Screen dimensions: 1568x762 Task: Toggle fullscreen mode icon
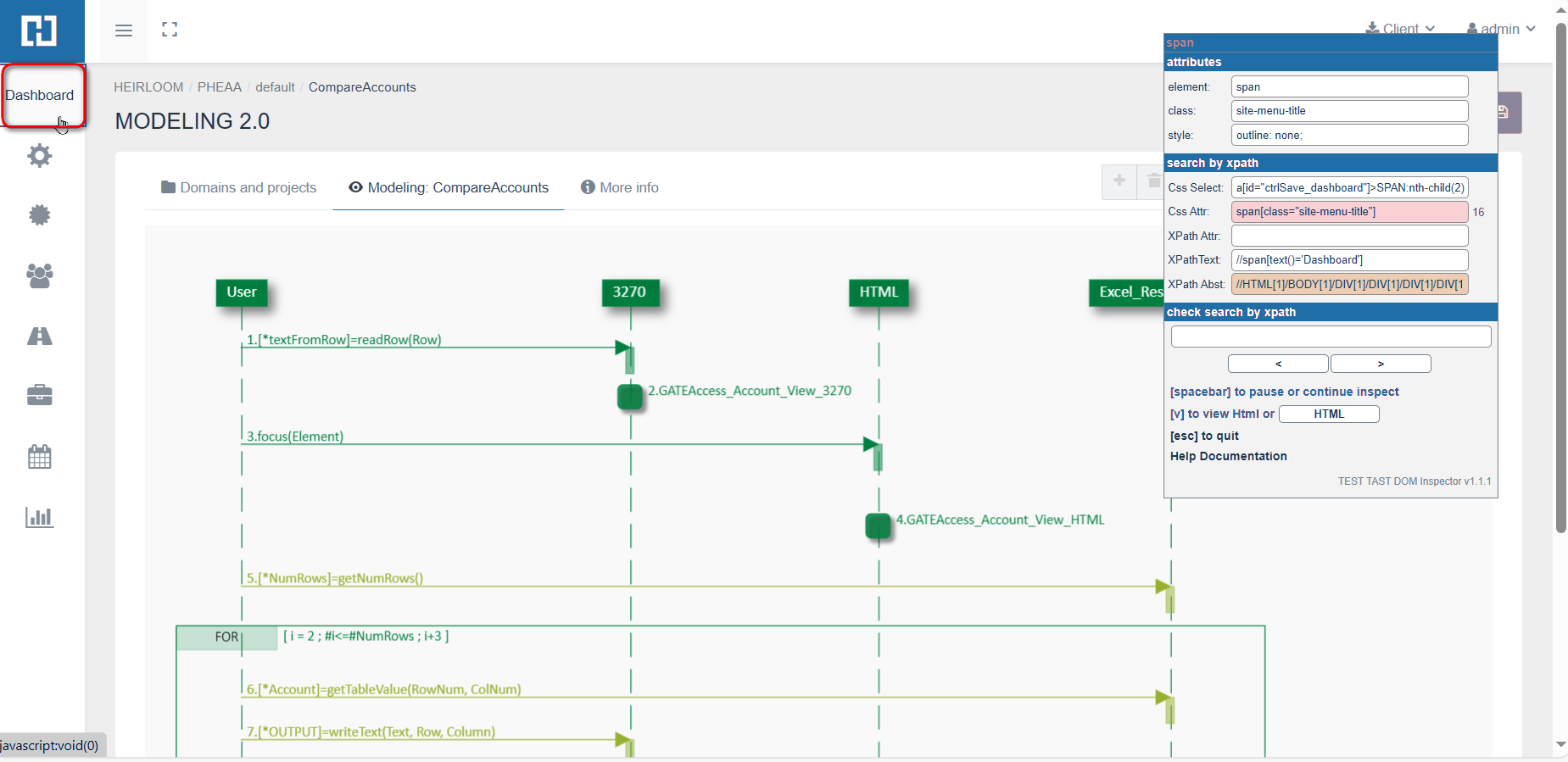pyautogui.click(x=170, y=30)
